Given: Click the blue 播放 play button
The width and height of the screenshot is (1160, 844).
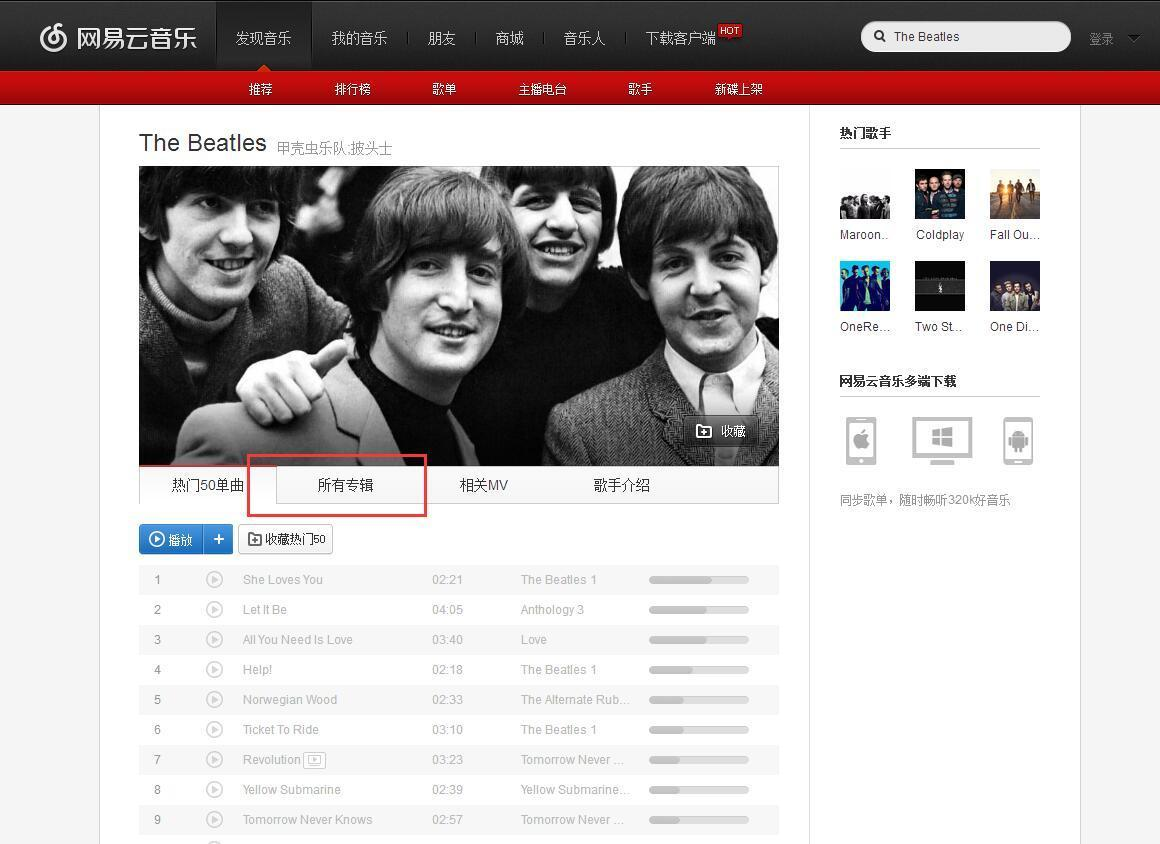Looking at the screenshot, I should coord(172,539).
